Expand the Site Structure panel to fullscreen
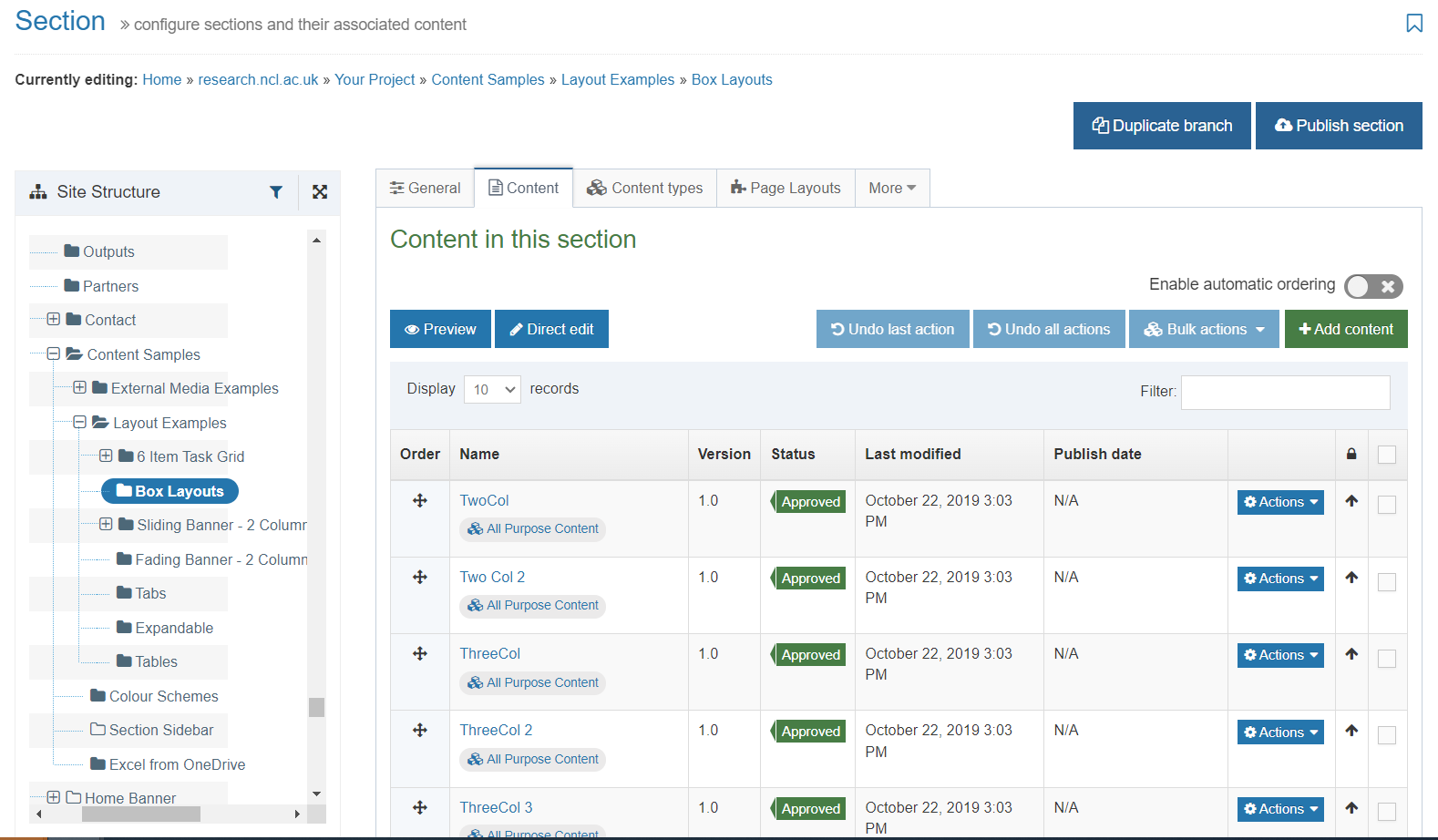1438x840 pixels. pos(320,192)
